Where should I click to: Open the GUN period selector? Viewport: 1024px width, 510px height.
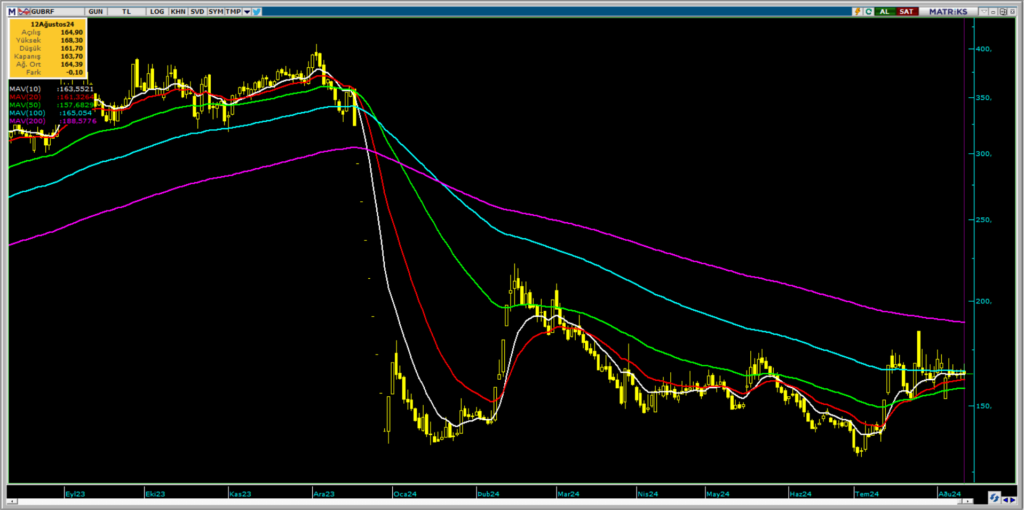95,11
